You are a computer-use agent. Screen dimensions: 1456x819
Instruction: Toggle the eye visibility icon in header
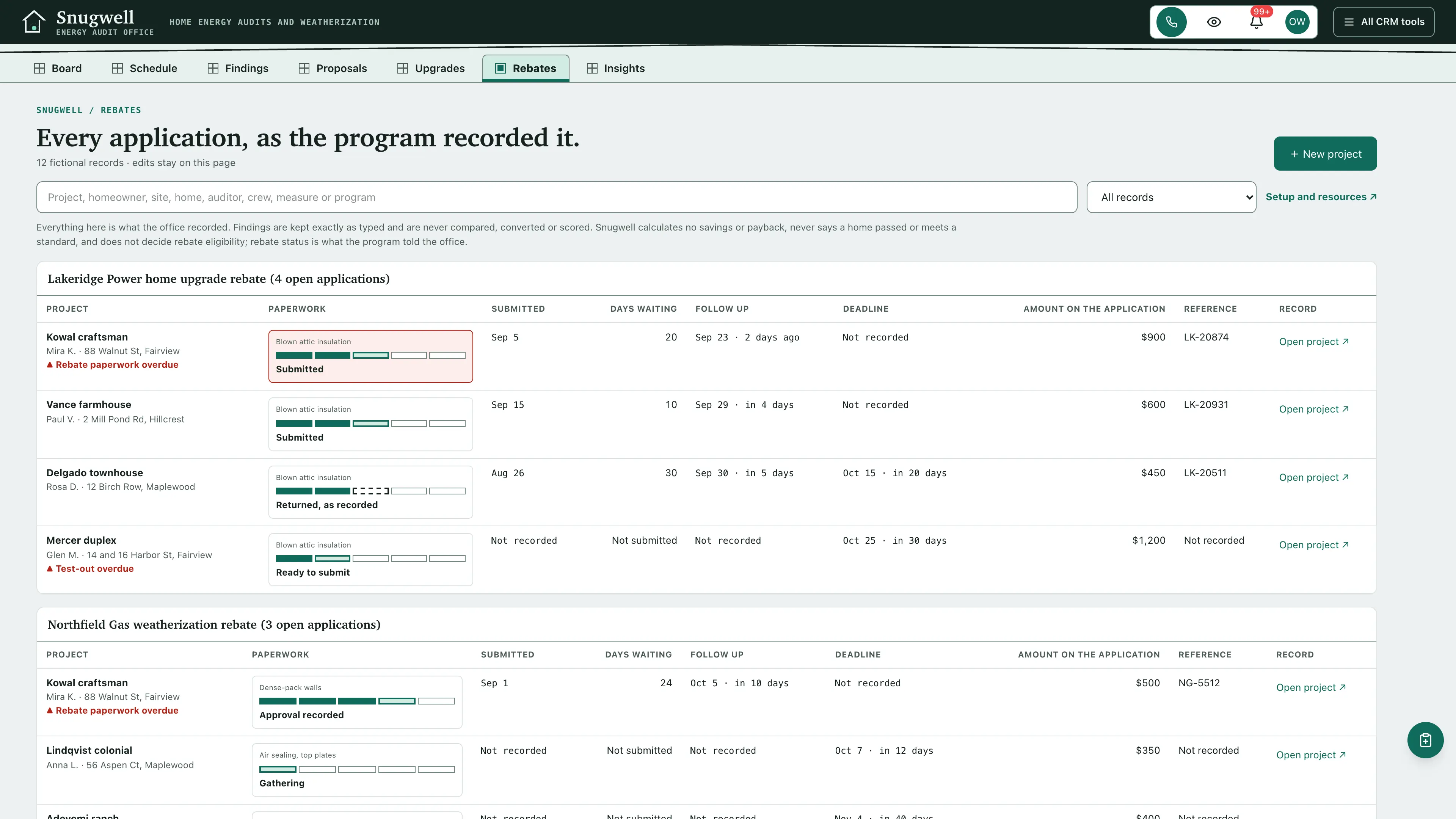[x=1213, y=22]
